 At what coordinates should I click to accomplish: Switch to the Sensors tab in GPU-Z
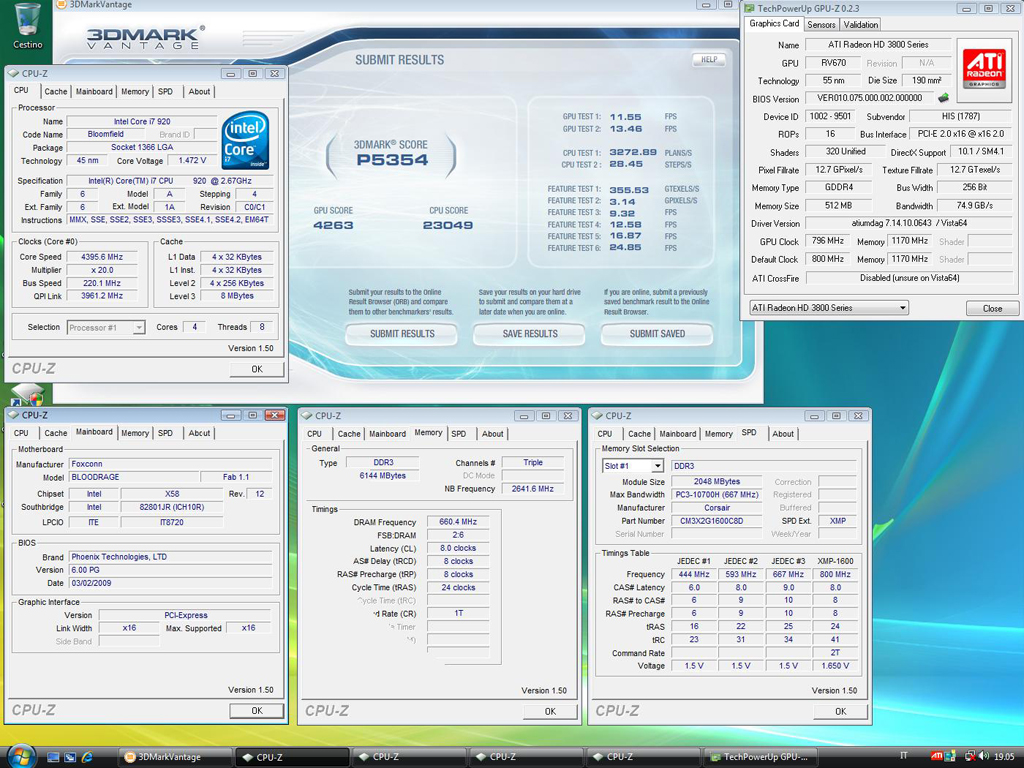pos(821,25)
